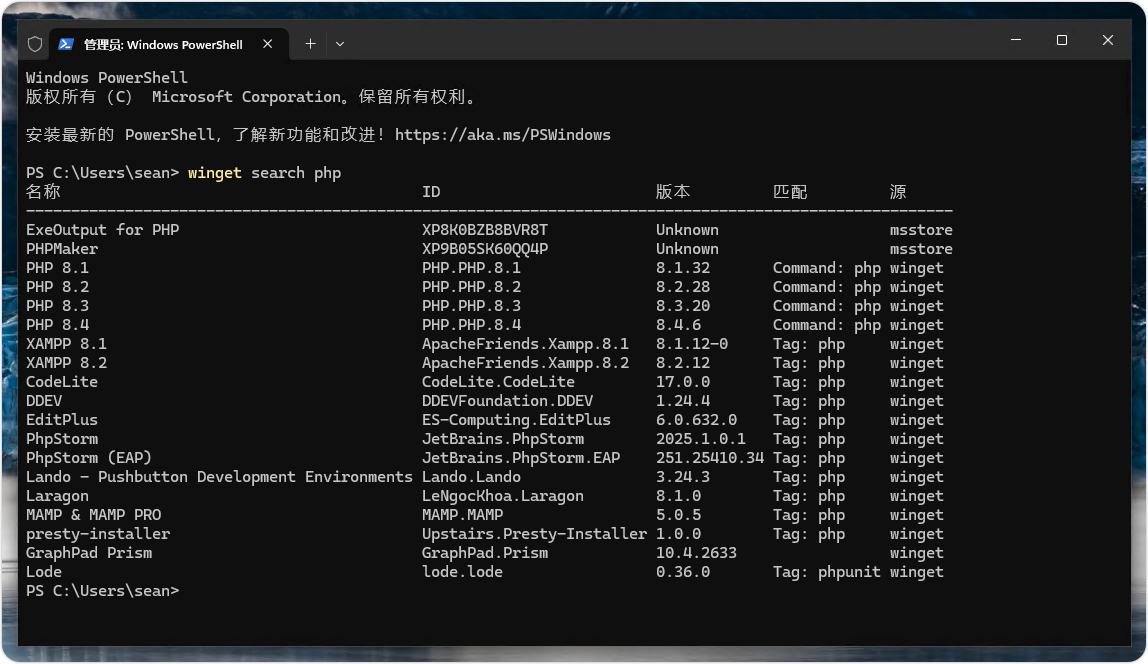Viewport: 1148px width, 664px height.
Task: Open the new tab profile dropdown
Action: point(340,44)
